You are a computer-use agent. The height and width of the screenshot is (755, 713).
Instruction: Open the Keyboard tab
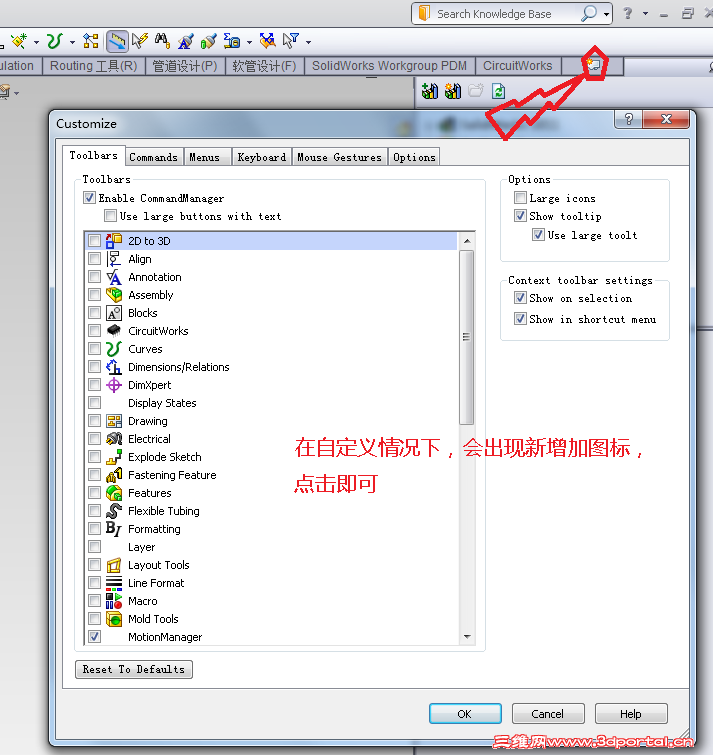(x=261, y=157)
